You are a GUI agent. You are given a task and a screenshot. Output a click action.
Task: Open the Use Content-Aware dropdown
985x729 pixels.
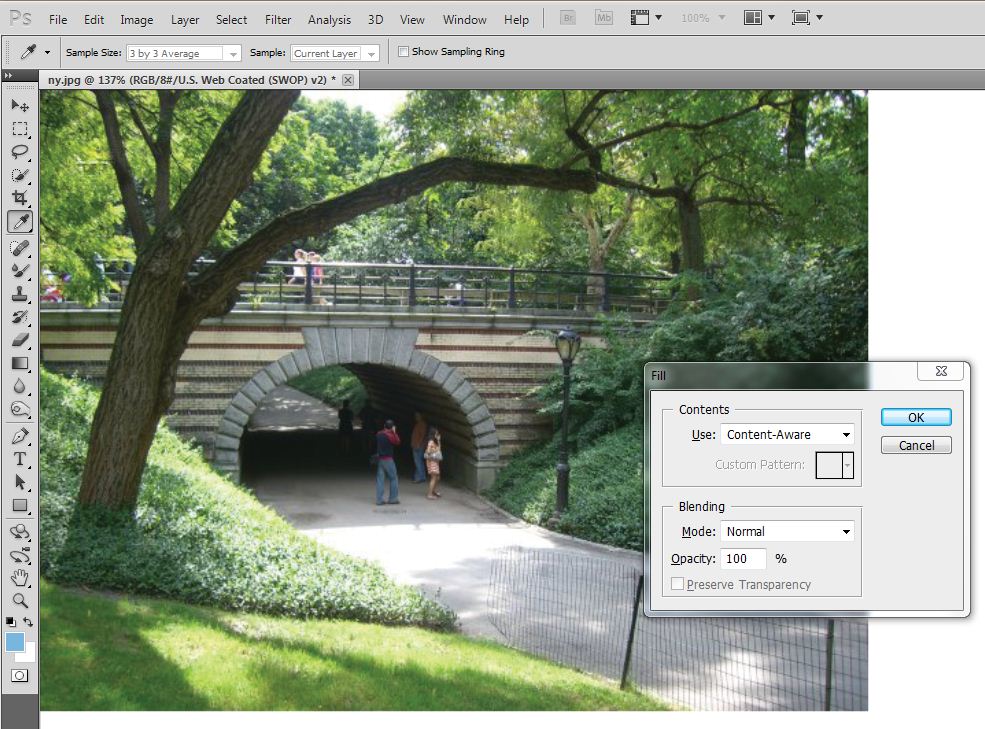pyautogui.click(x=787, y=435)
